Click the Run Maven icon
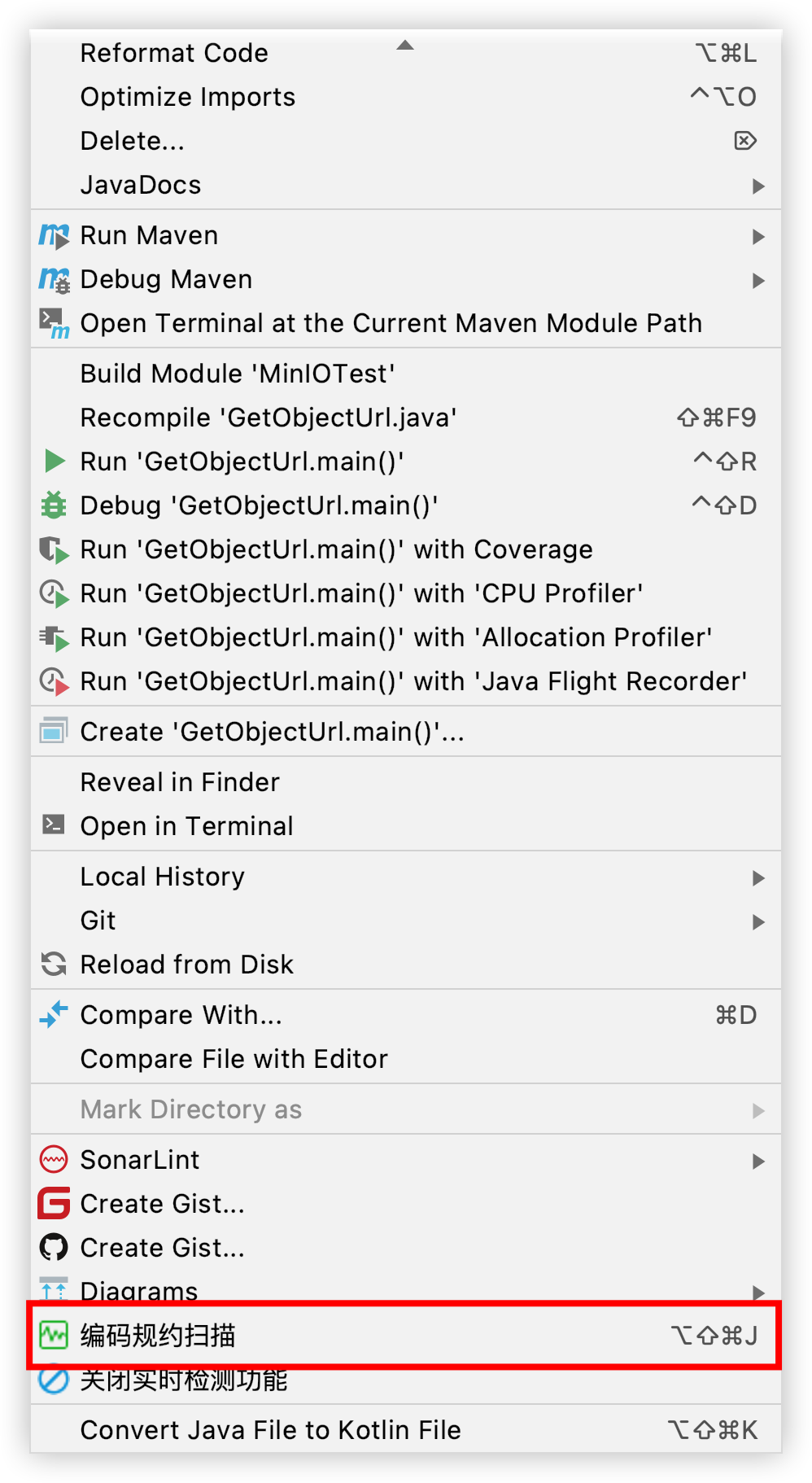The image size is (812, 1483). pos(54,236)
